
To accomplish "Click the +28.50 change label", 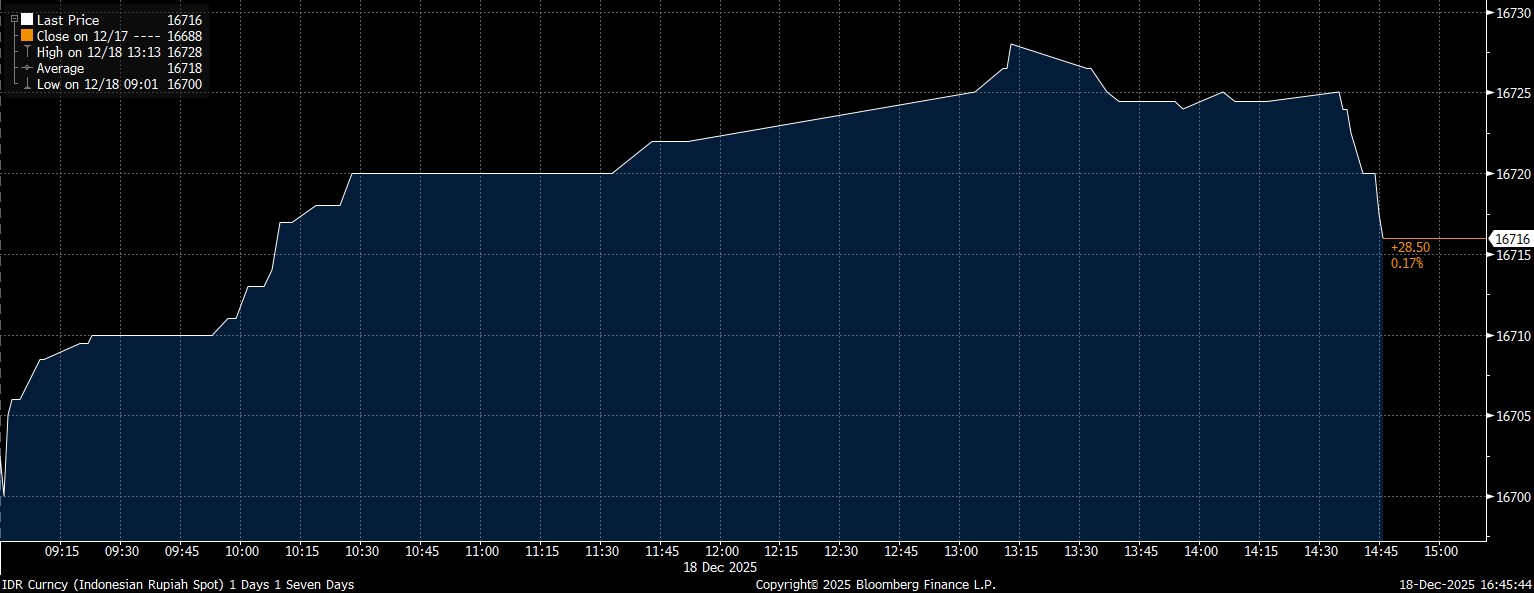I will click(x=1410, y=247).
